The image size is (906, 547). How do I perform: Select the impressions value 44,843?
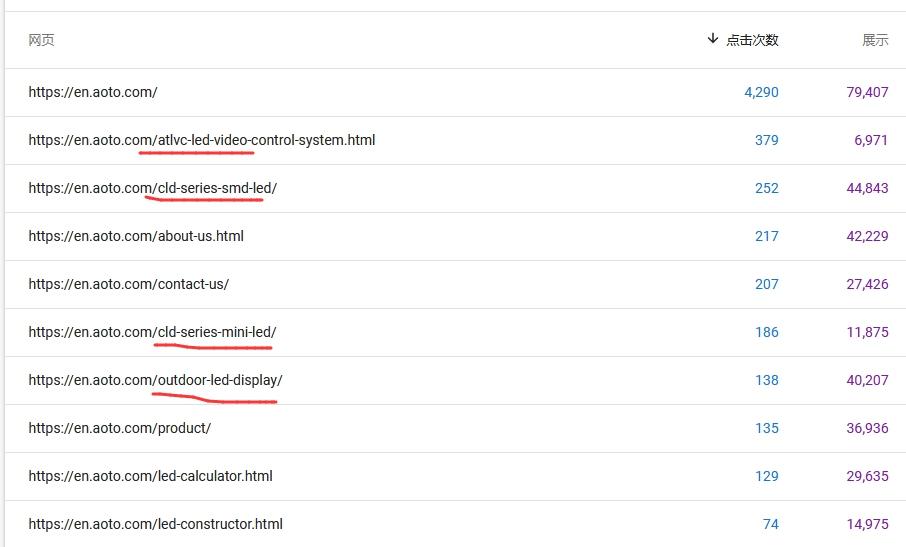click(x=867, y=188)
